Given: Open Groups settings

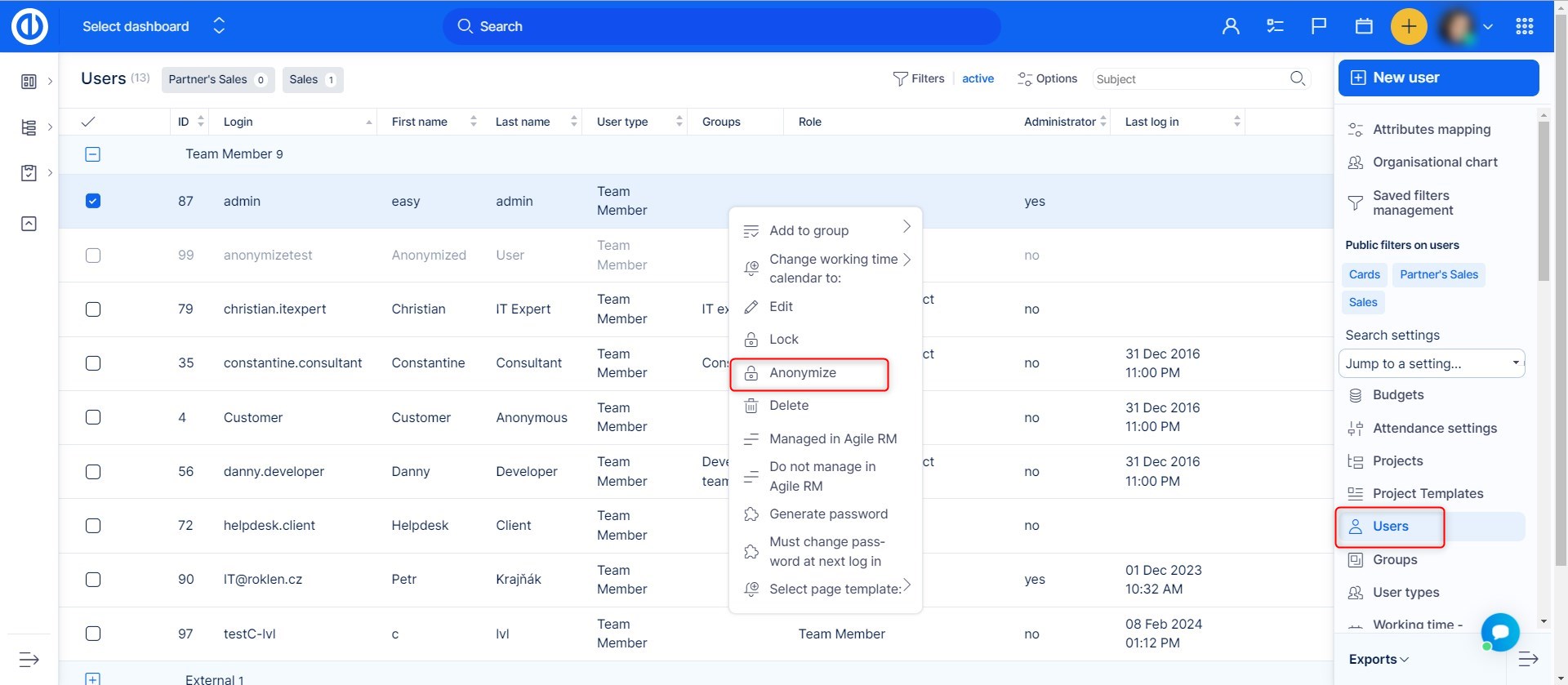Looking at the screenshot, I should (1394, 560).
